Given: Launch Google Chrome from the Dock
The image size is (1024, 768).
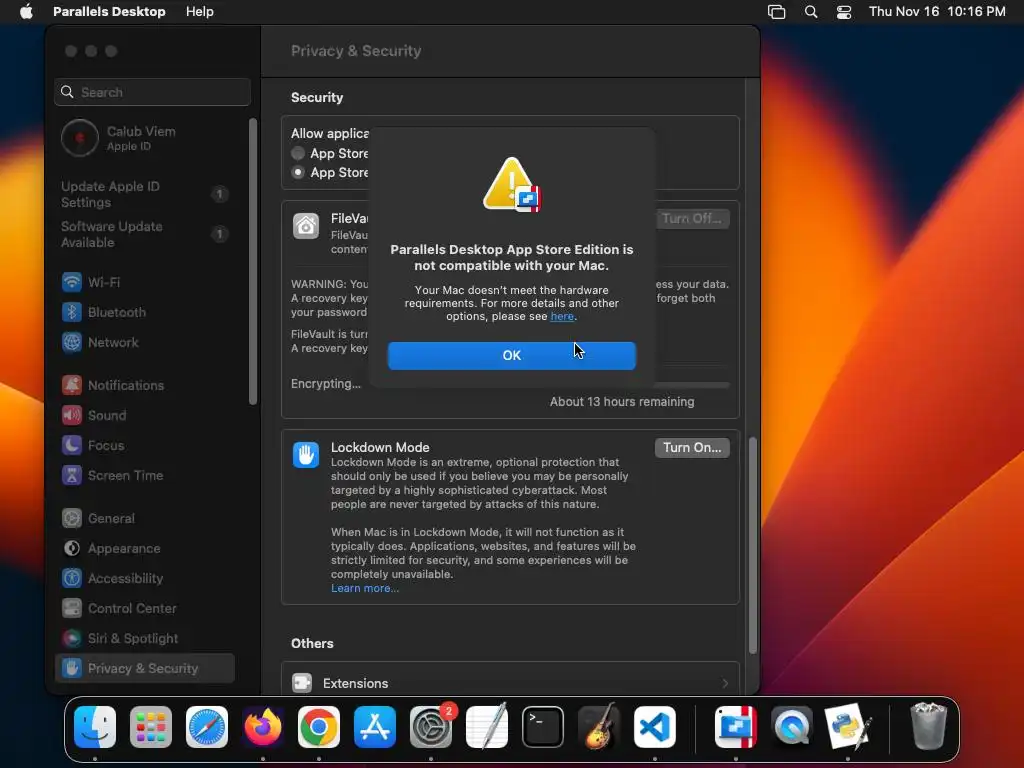Looking at the screenshot, I should click(319, 727).
